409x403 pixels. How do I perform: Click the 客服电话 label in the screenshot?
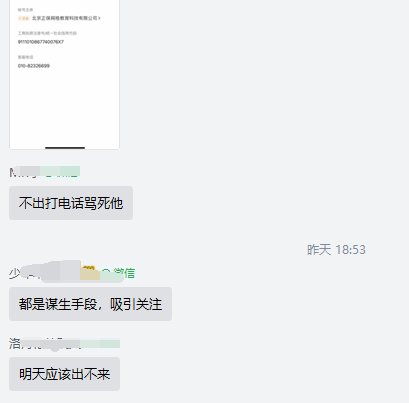(25, 57)
